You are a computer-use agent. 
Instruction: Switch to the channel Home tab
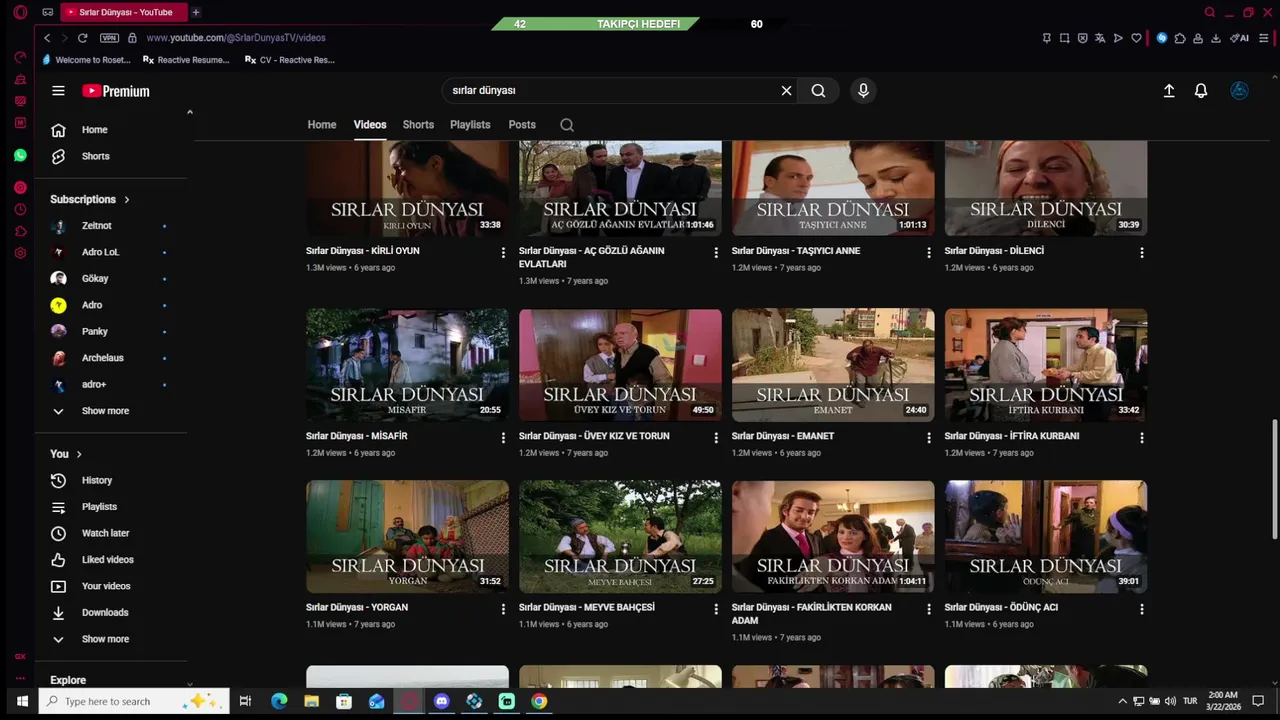coord(322,125)
